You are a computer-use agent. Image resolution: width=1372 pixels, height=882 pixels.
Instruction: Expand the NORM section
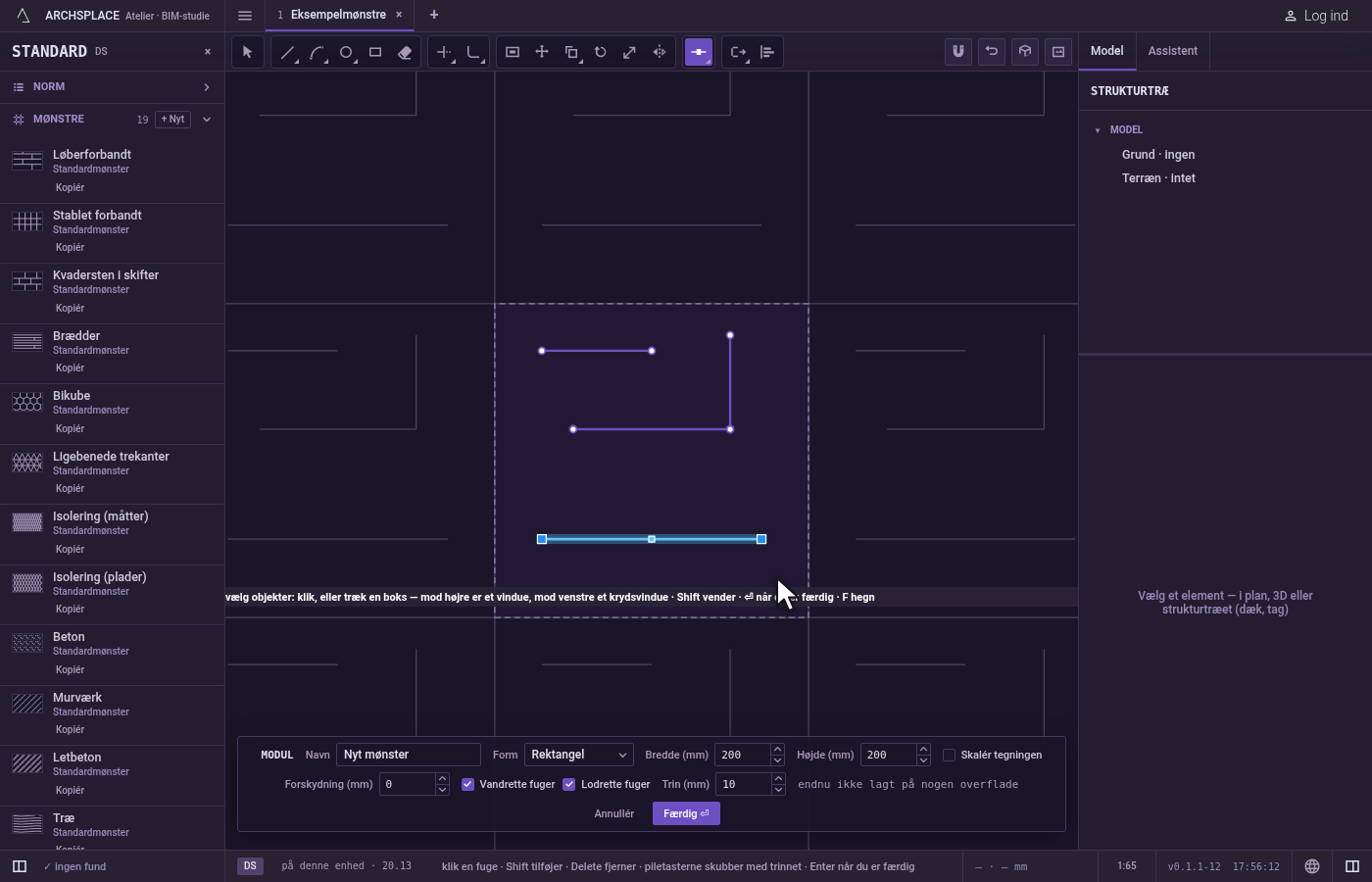click(x=112, y=87)
